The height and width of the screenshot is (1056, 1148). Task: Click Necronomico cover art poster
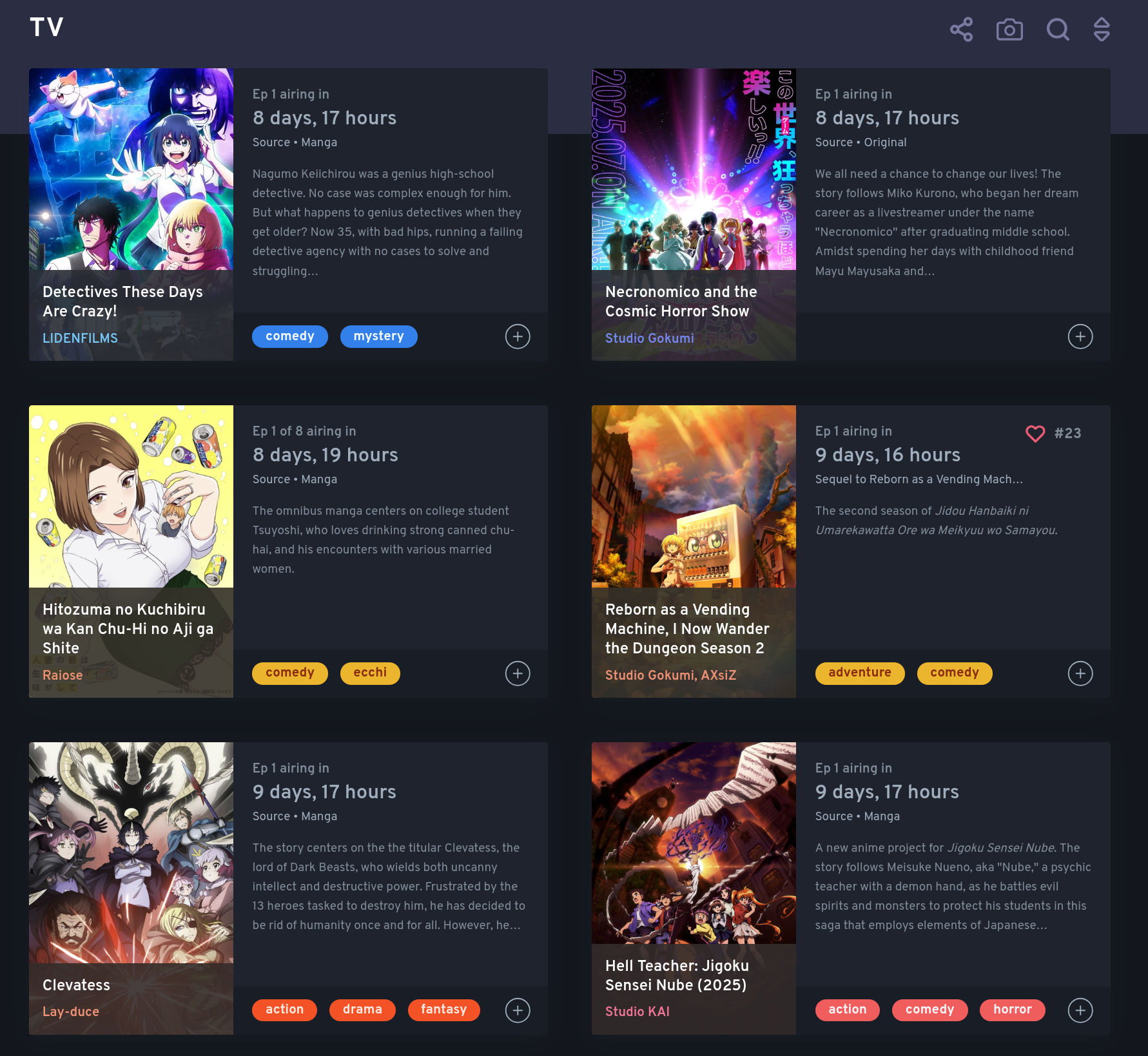click(x=694, y=169)
